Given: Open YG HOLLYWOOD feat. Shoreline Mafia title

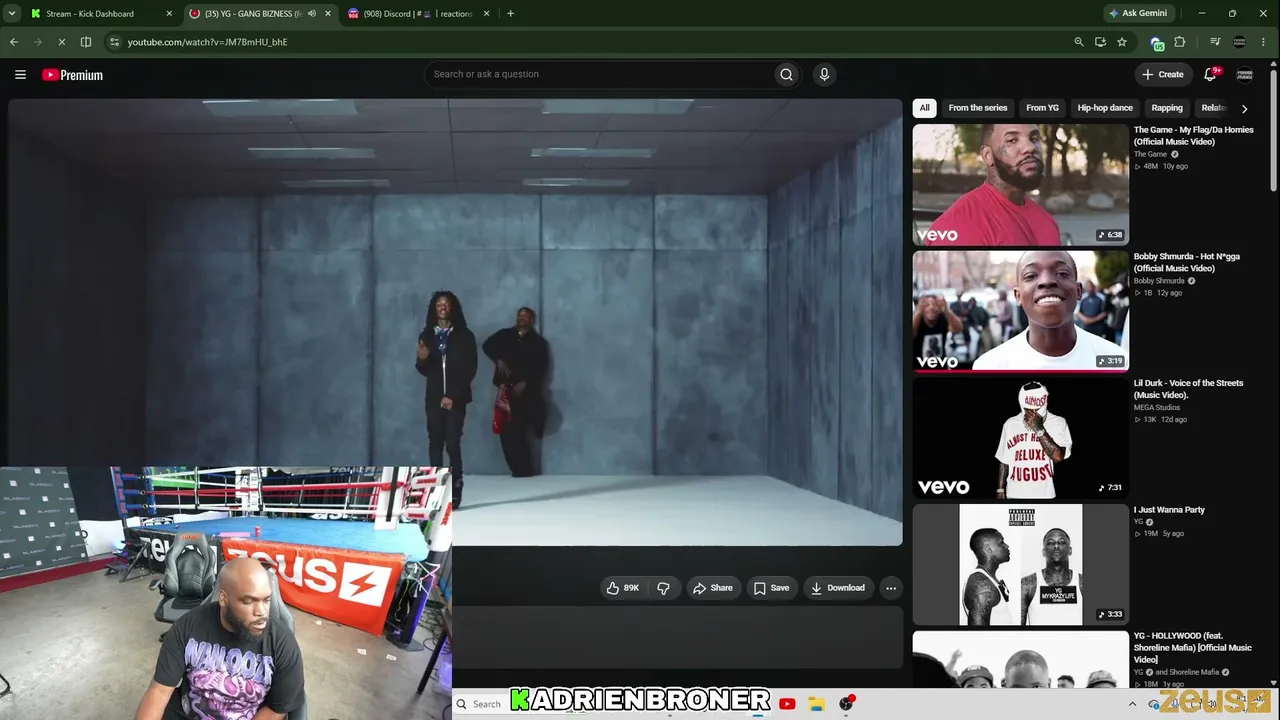Looking at the screenshot, I should (x=1193, y=648).
